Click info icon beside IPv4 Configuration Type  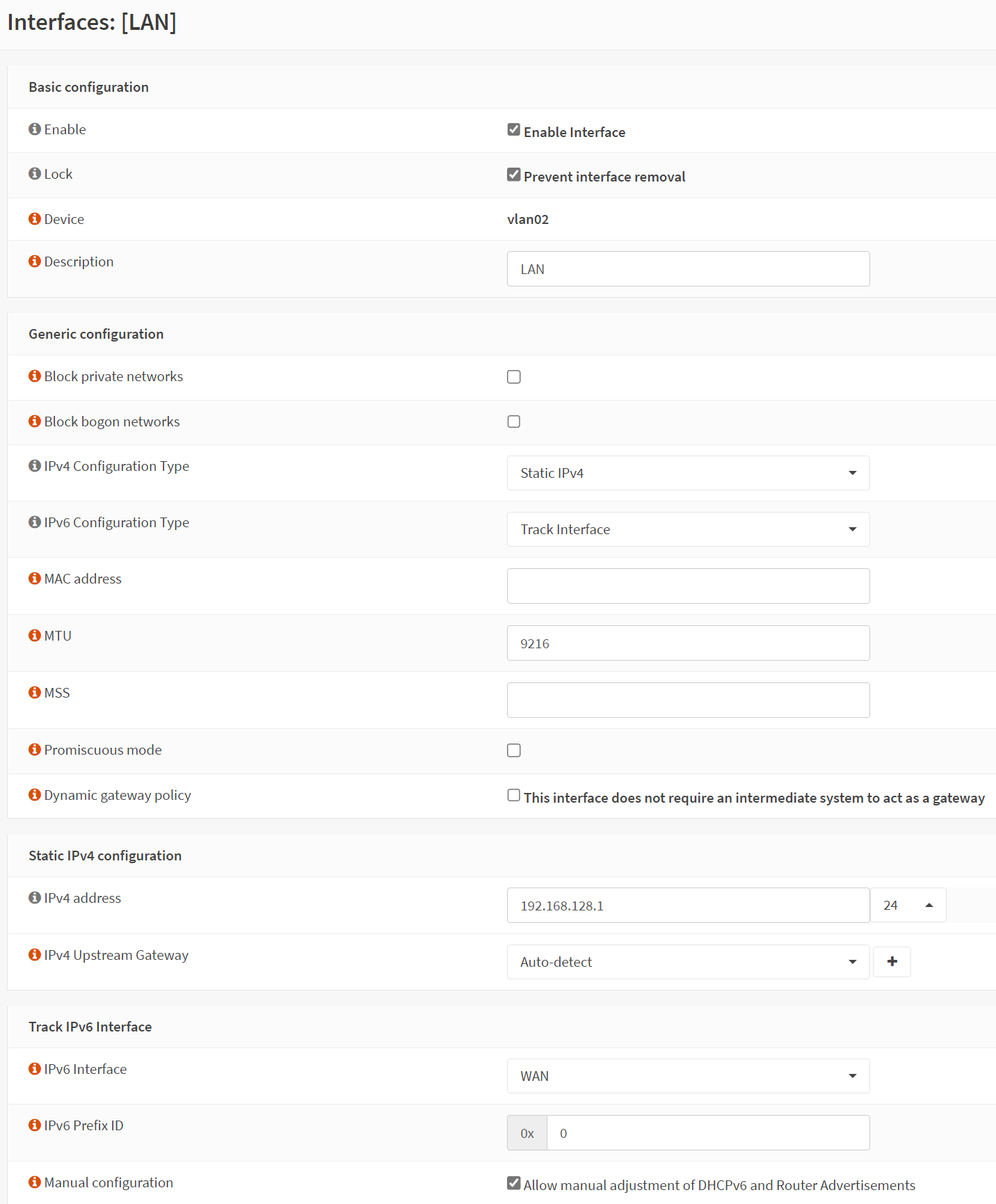click(35, 466)
